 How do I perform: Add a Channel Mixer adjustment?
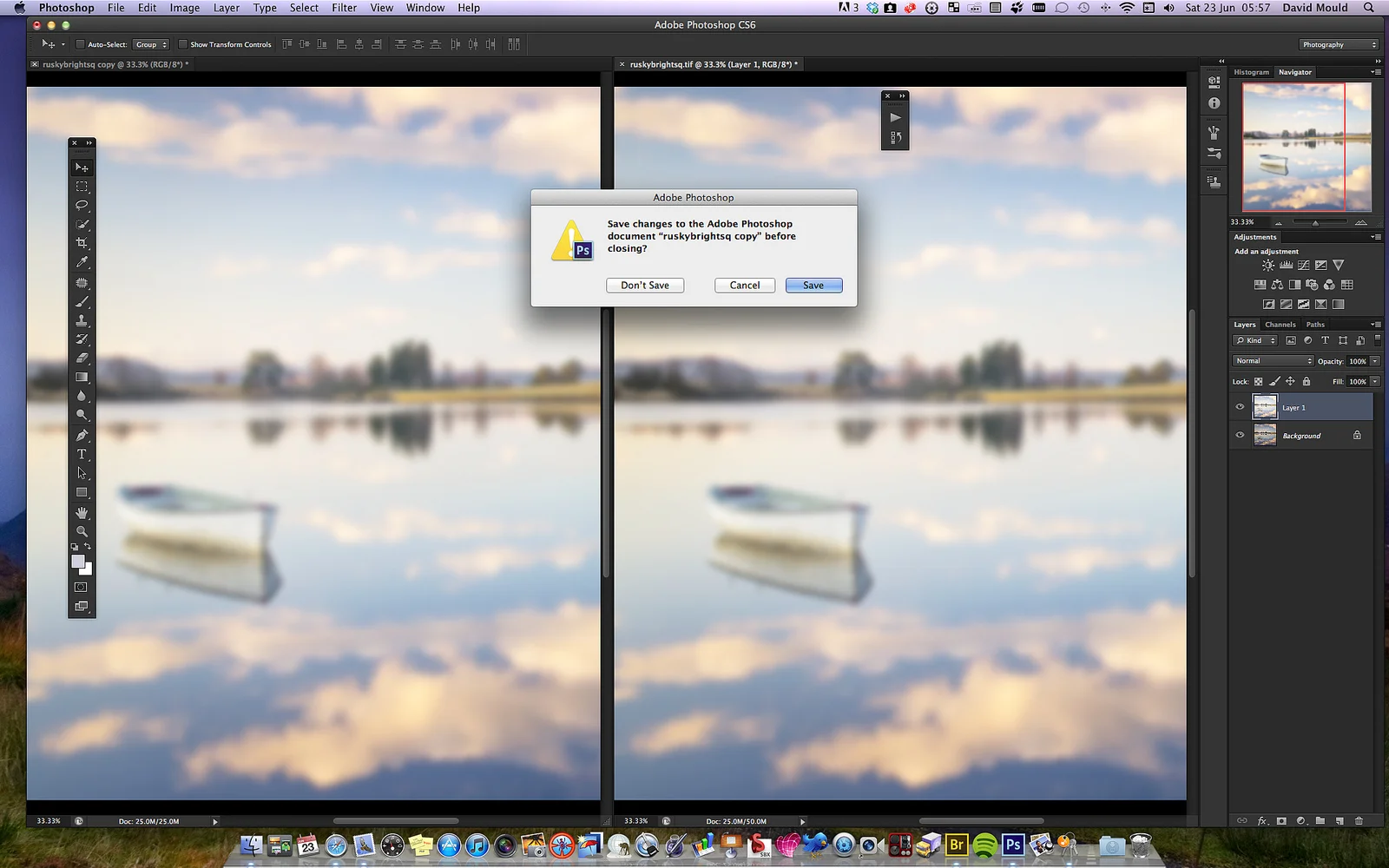[1329, 285]
